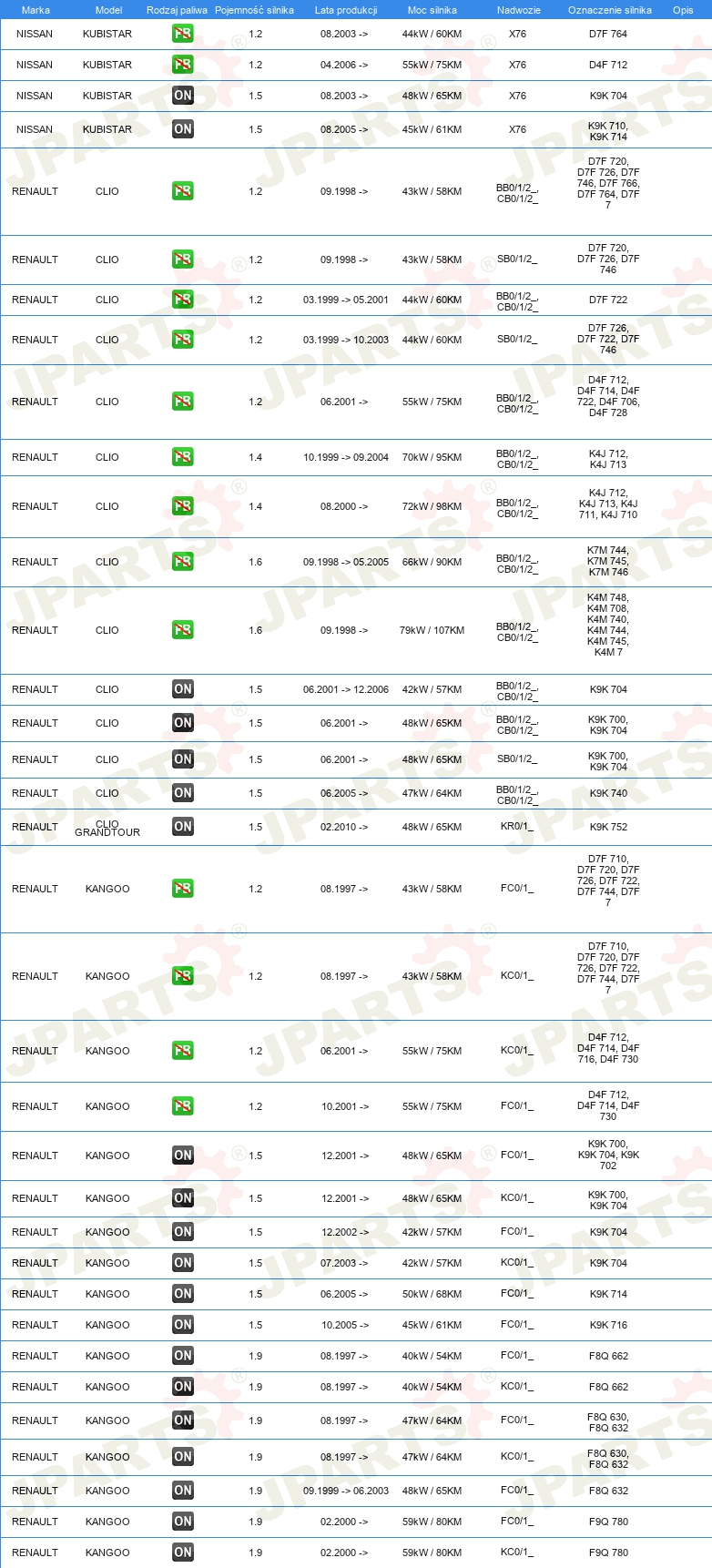Viewport: 712px width, 1568px height.
Task: Click the PB icon in the Kangoo D4F 716 row
Action: 183,1051
